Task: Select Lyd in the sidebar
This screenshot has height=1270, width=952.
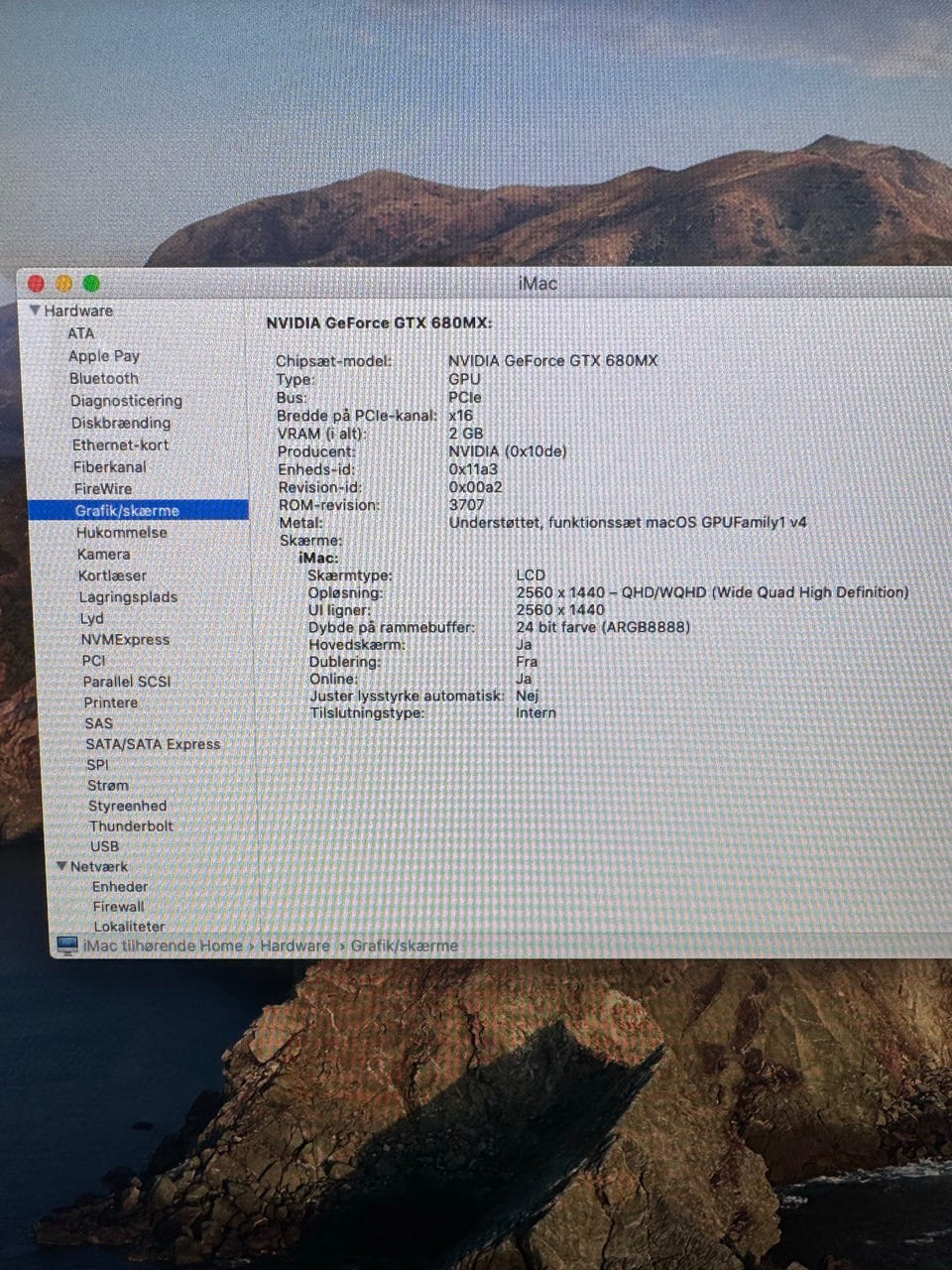Action: tap(91, 618)
